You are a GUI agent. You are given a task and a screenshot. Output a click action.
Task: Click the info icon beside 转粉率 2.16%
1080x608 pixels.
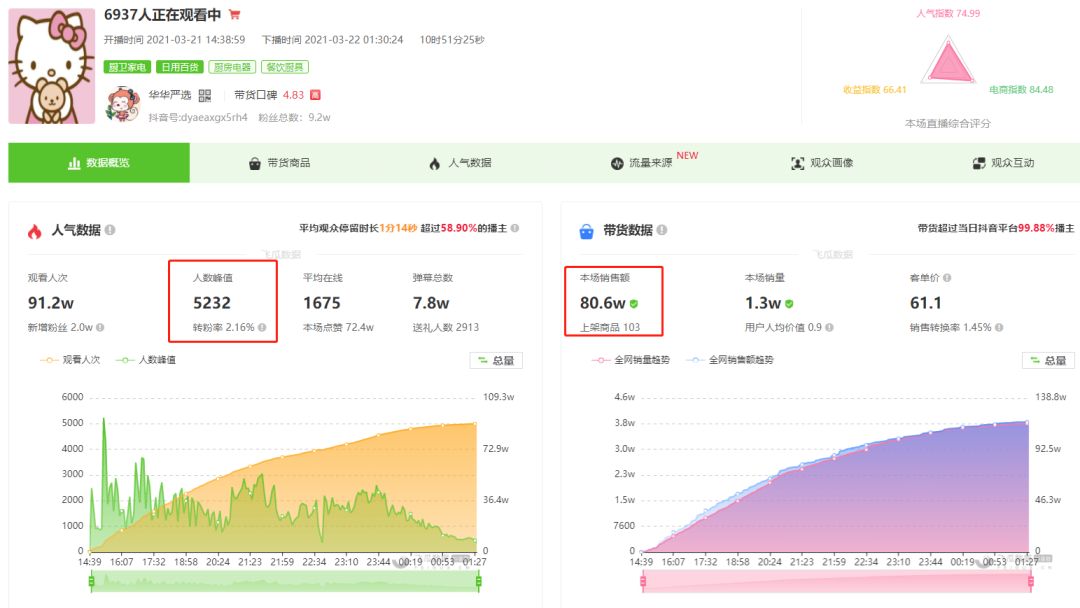(262, 328)
